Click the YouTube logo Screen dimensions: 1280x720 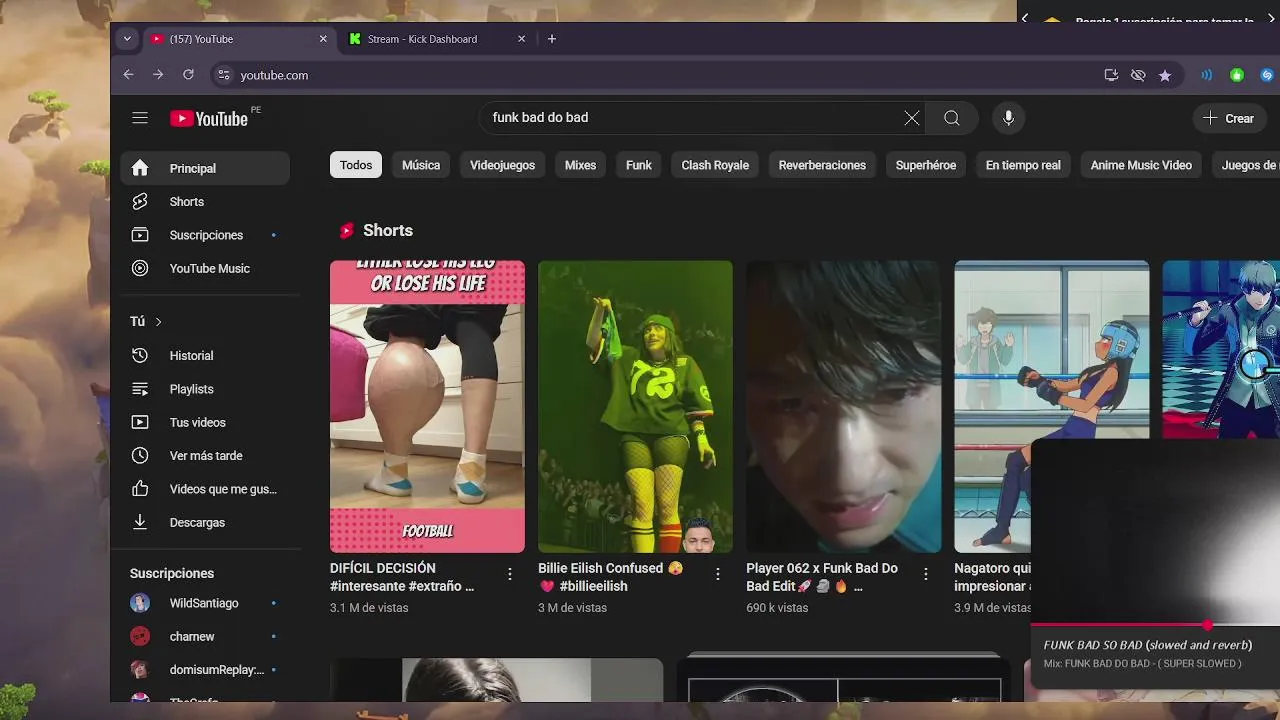click(x=208, y=119)
